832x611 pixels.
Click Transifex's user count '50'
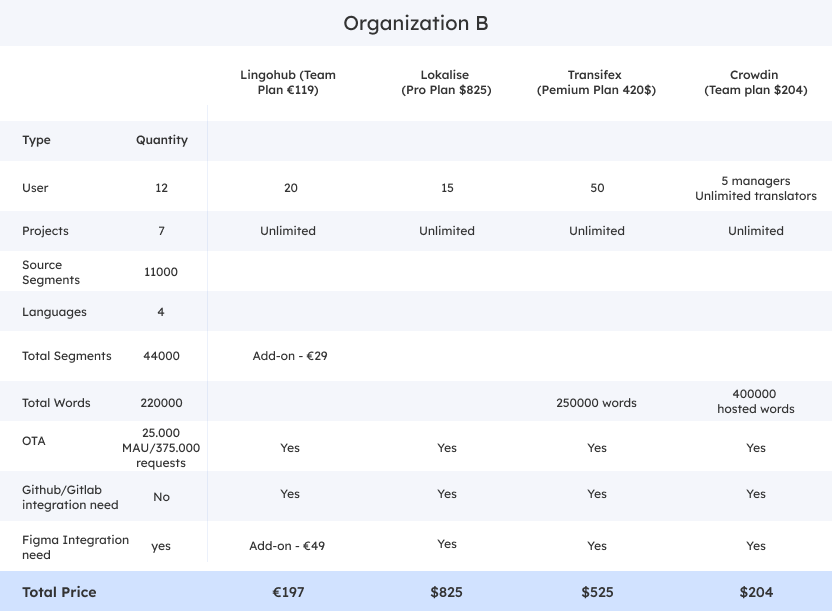pyautogui.click(x=597, y=188)
